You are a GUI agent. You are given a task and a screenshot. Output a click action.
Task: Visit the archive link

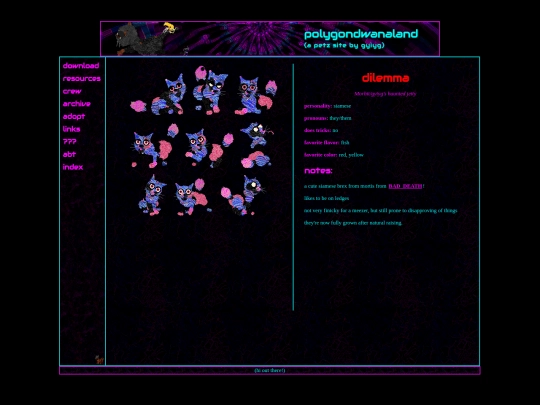pyautogui.click(x=76, y=104)
